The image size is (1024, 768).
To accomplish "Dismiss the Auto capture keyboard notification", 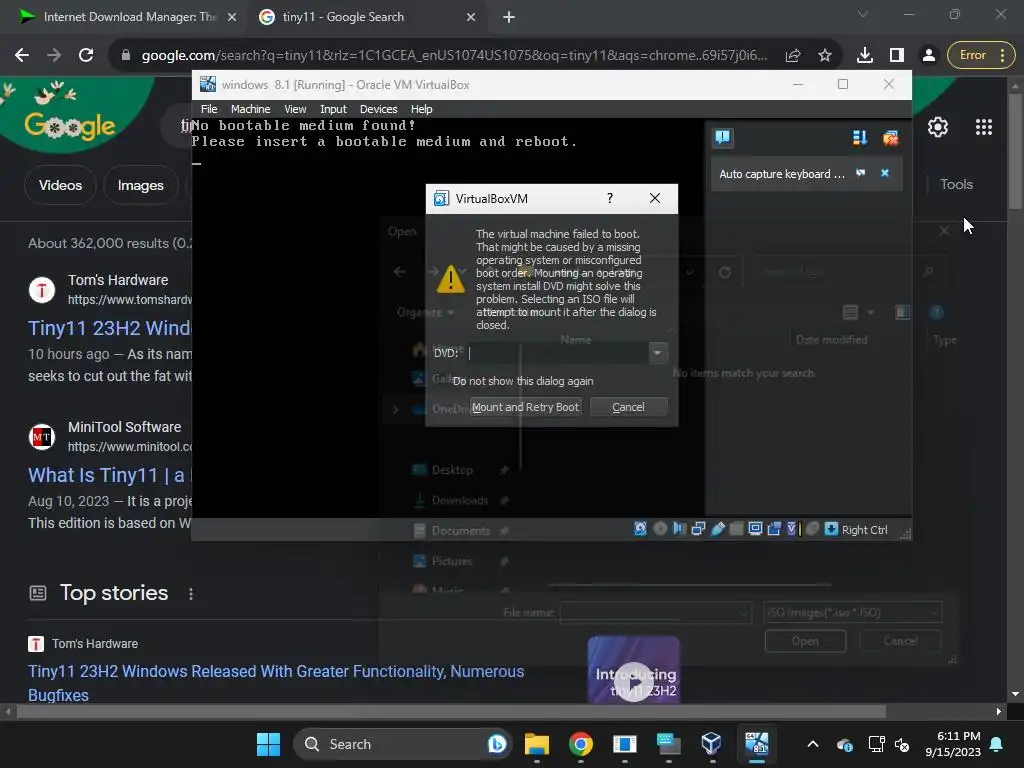I will tap(885, 173).
